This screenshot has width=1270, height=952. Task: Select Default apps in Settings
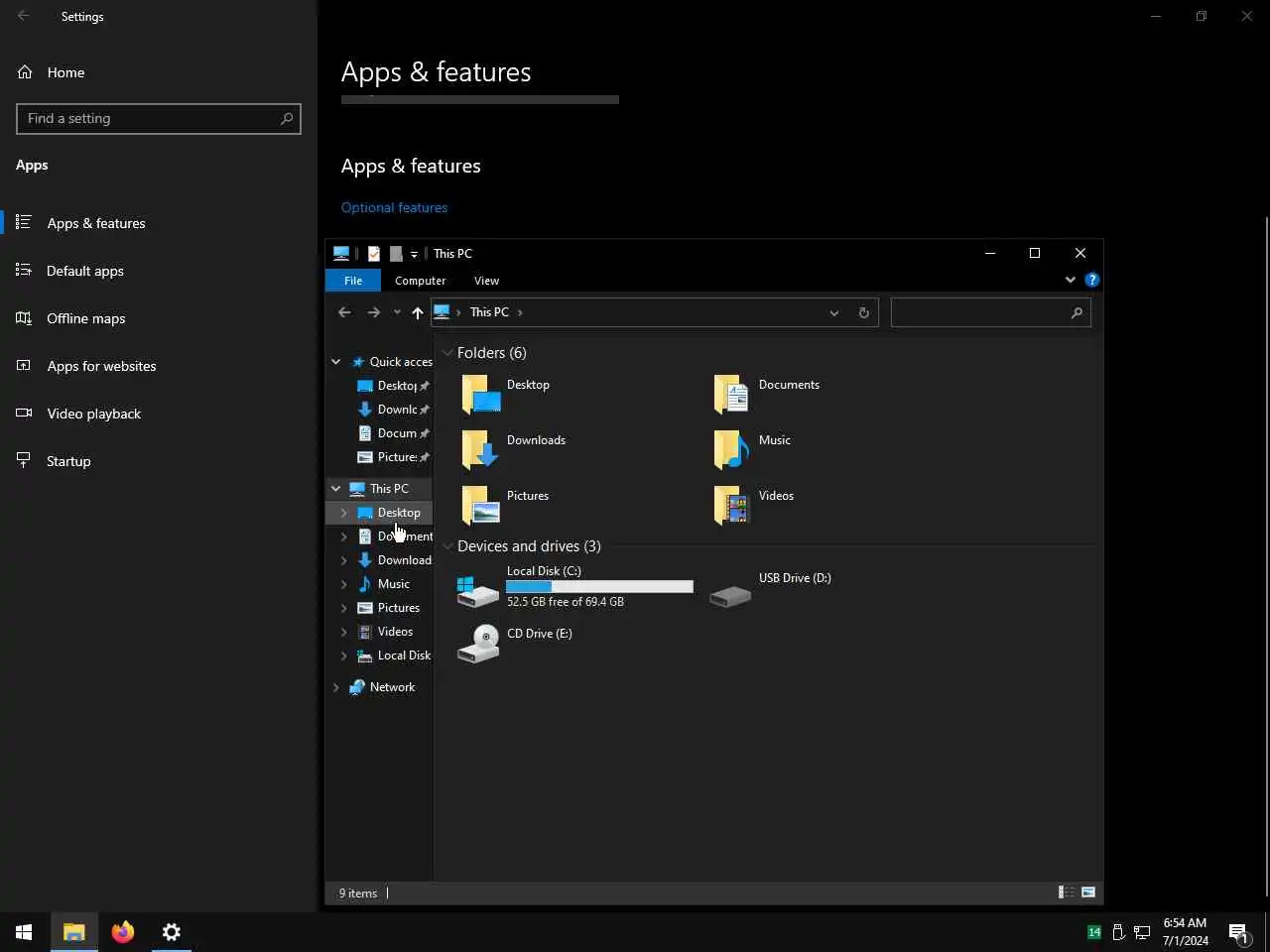coord(159,271)
